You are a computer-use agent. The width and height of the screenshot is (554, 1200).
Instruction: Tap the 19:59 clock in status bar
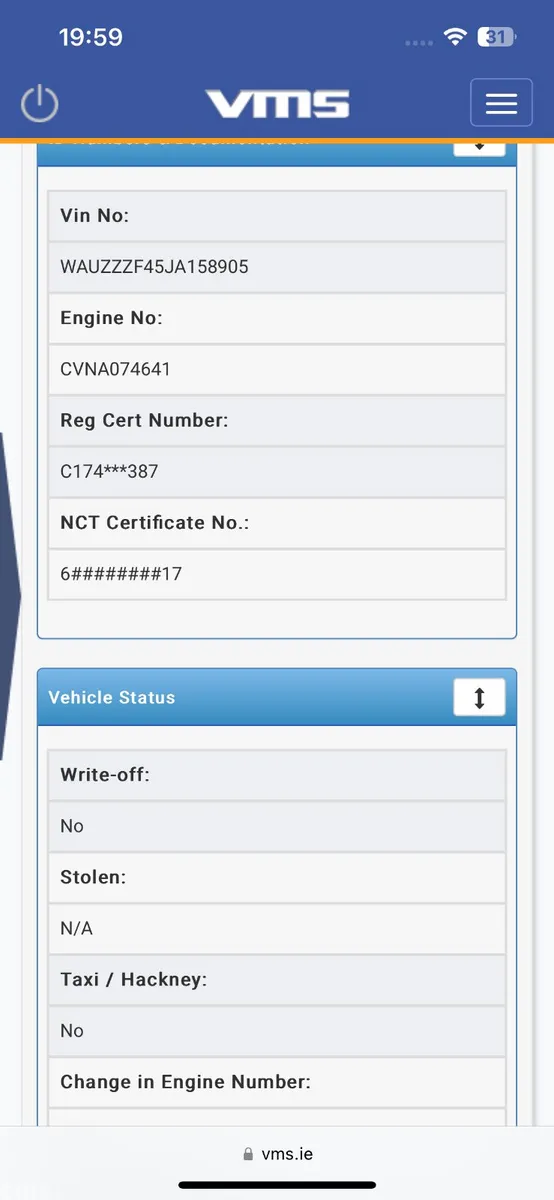[x=91, y=38]
